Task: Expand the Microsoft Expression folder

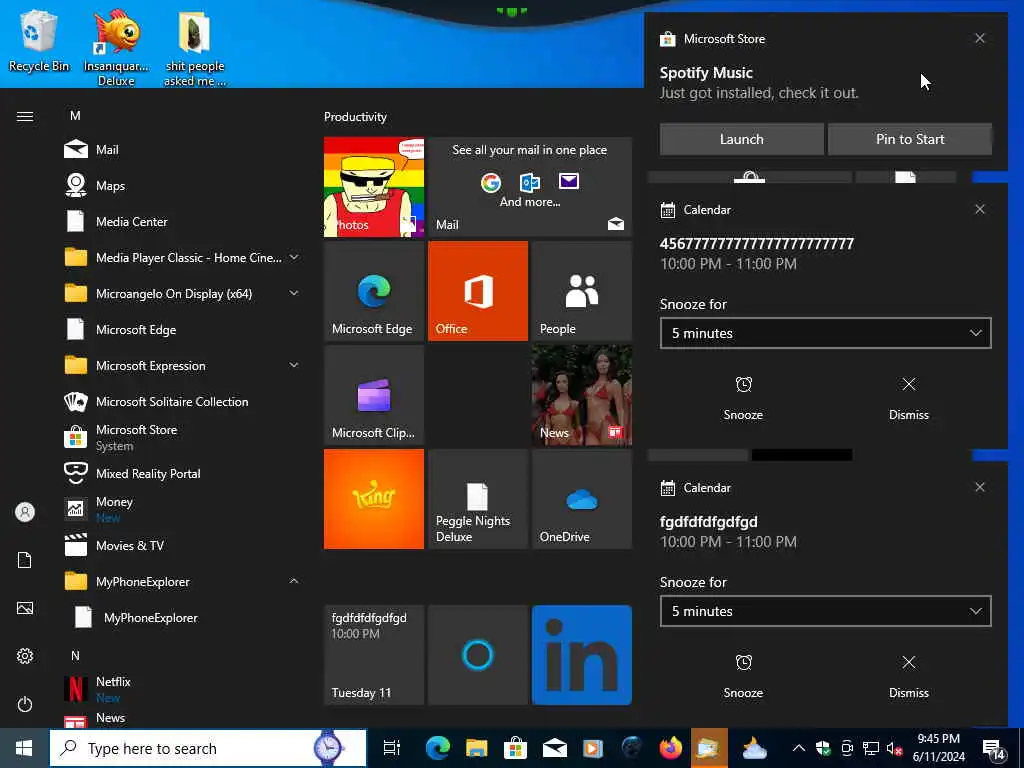Action: (294, 365)
